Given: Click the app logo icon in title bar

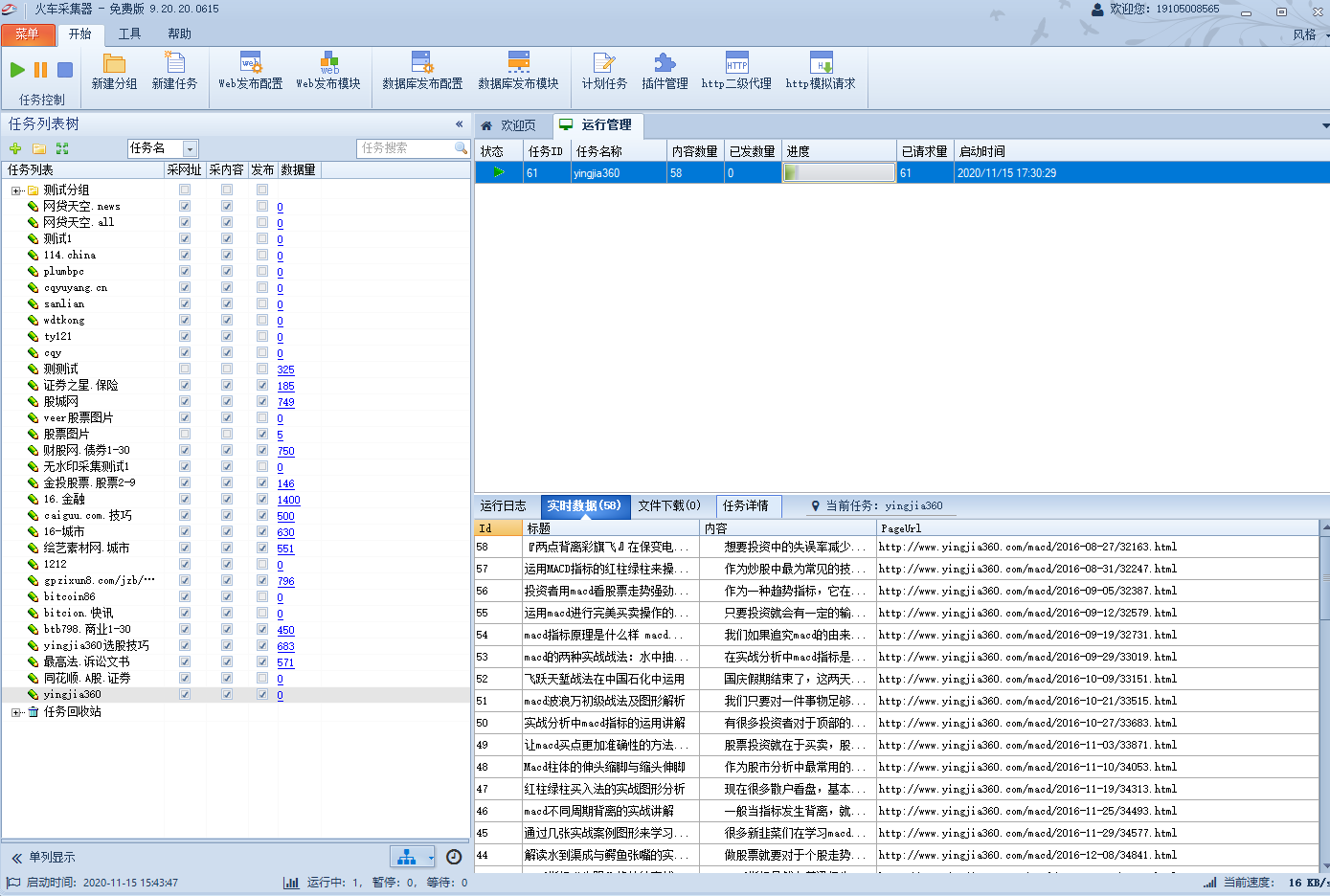Looking at the screenshot, I should 10,9.
